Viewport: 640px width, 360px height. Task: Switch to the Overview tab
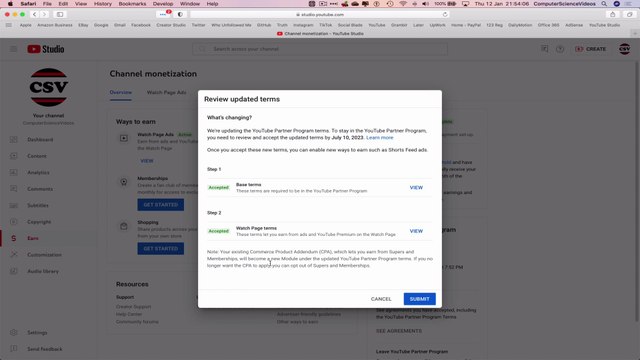click(x=120, y=92)
